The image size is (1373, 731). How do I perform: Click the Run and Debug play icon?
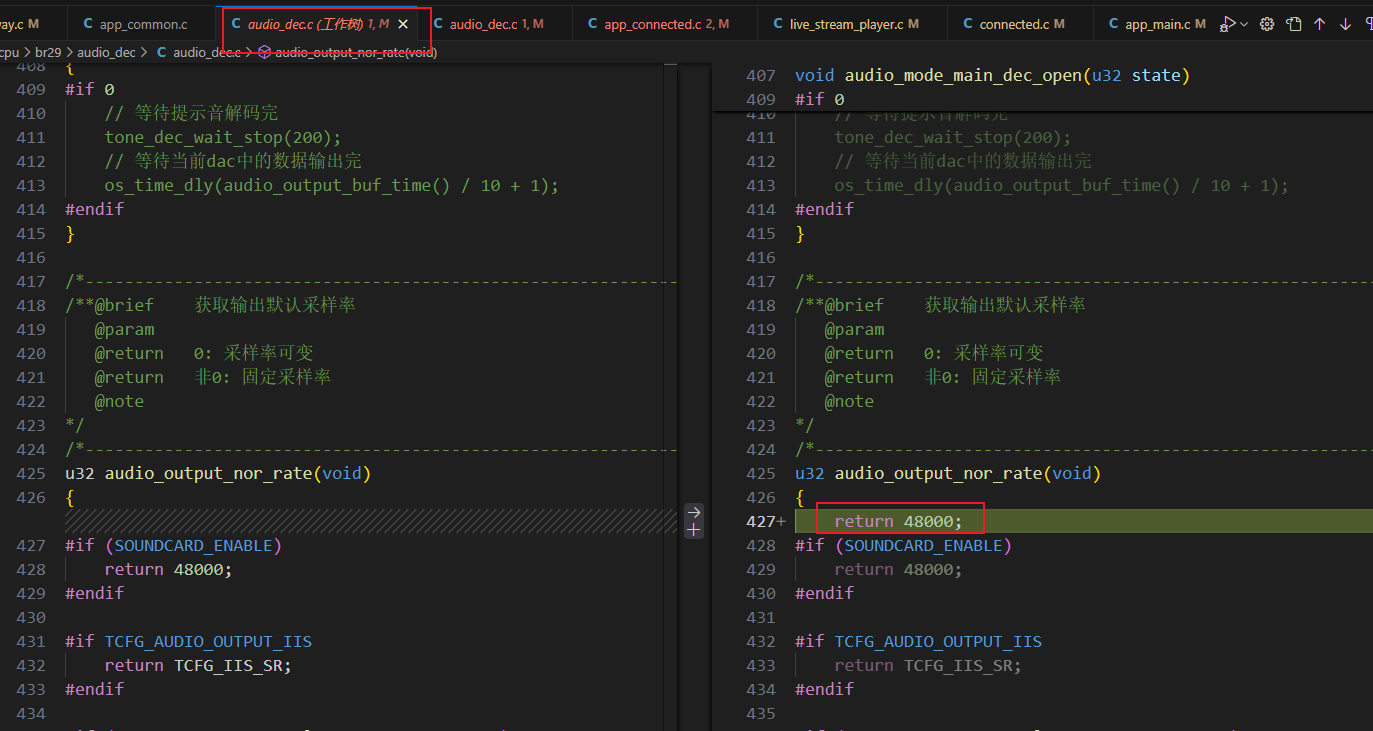[x=1228, y=24]
